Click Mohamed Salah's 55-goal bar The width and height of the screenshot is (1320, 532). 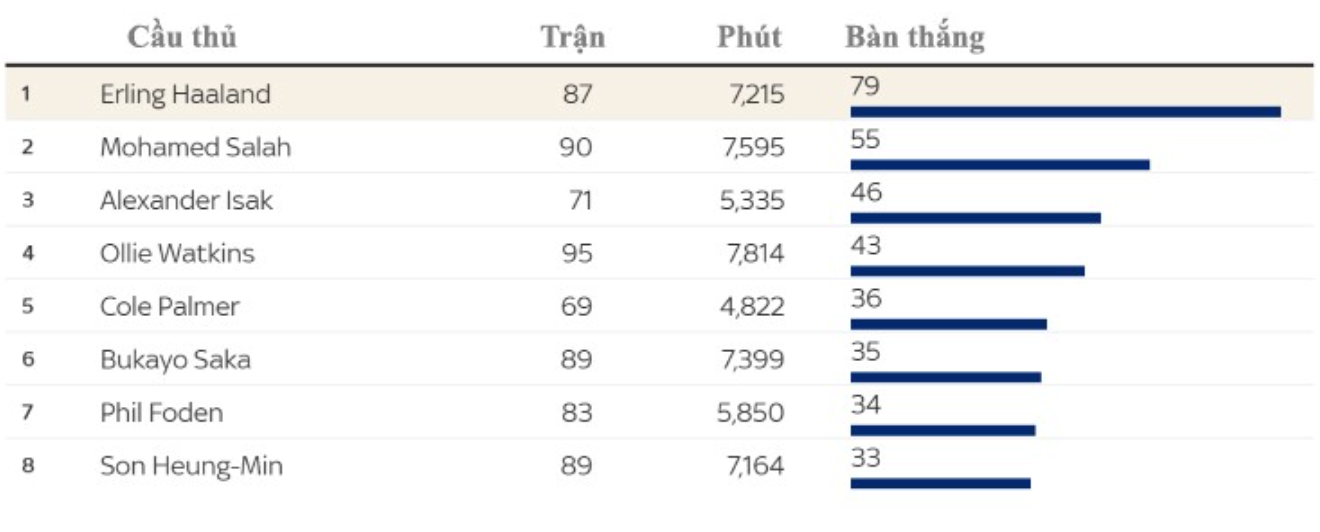[x=999, y=164]
